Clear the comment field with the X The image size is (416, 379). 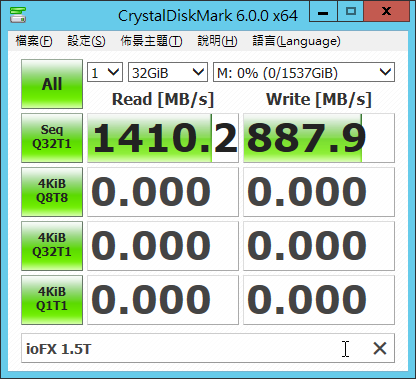point(380,349)
